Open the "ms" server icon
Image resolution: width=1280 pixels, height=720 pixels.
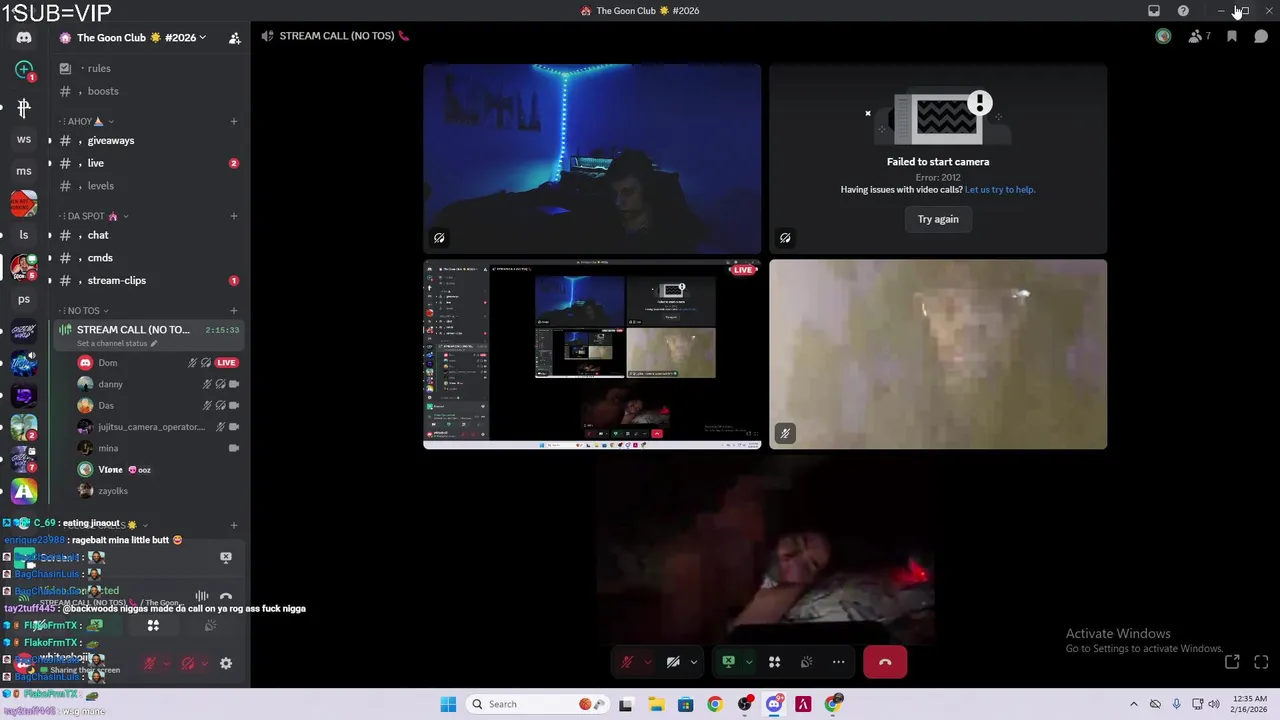[x=24, y=171]
